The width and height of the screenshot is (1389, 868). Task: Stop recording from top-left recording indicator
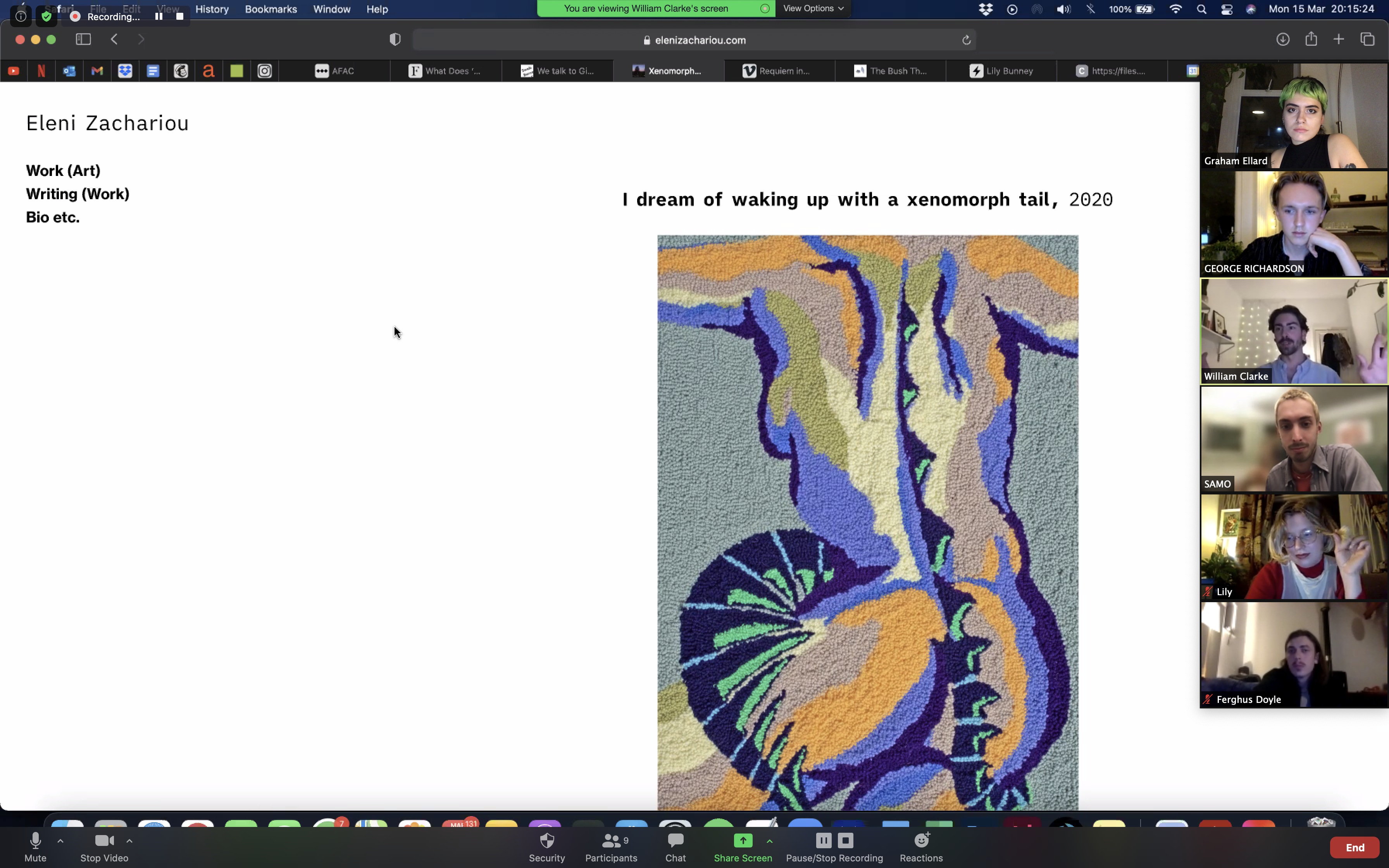180,16
